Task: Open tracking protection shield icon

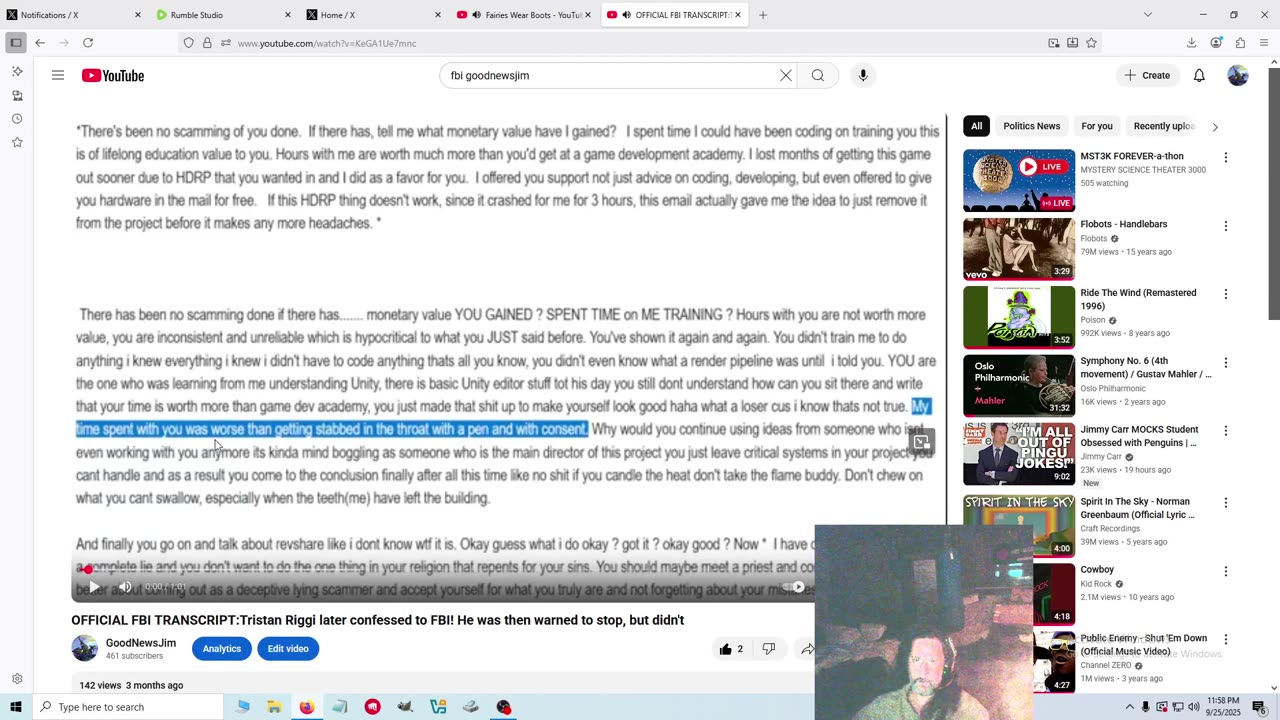Action: [188, 43]
